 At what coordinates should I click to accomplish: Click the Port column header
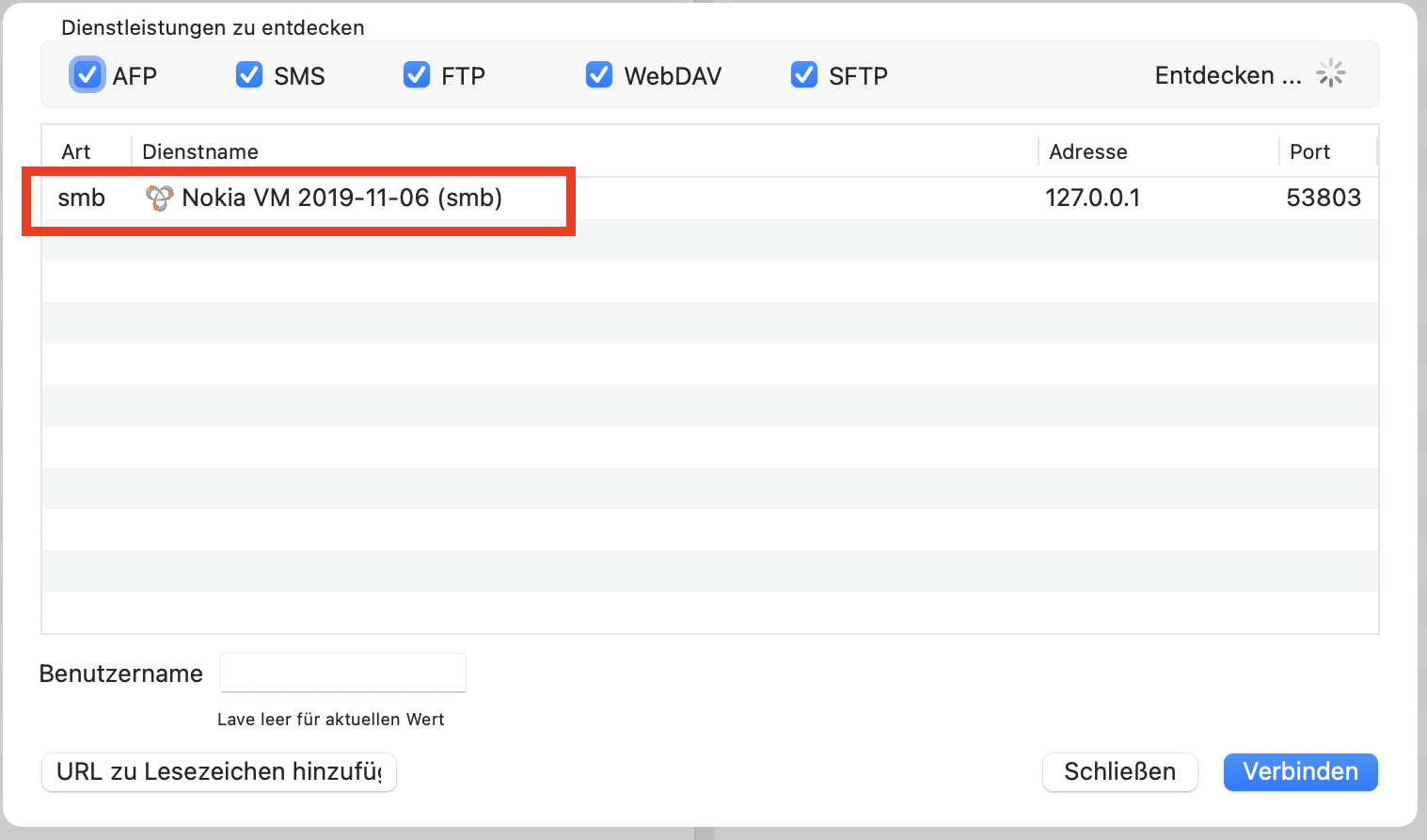click(x=1309, y=151)
